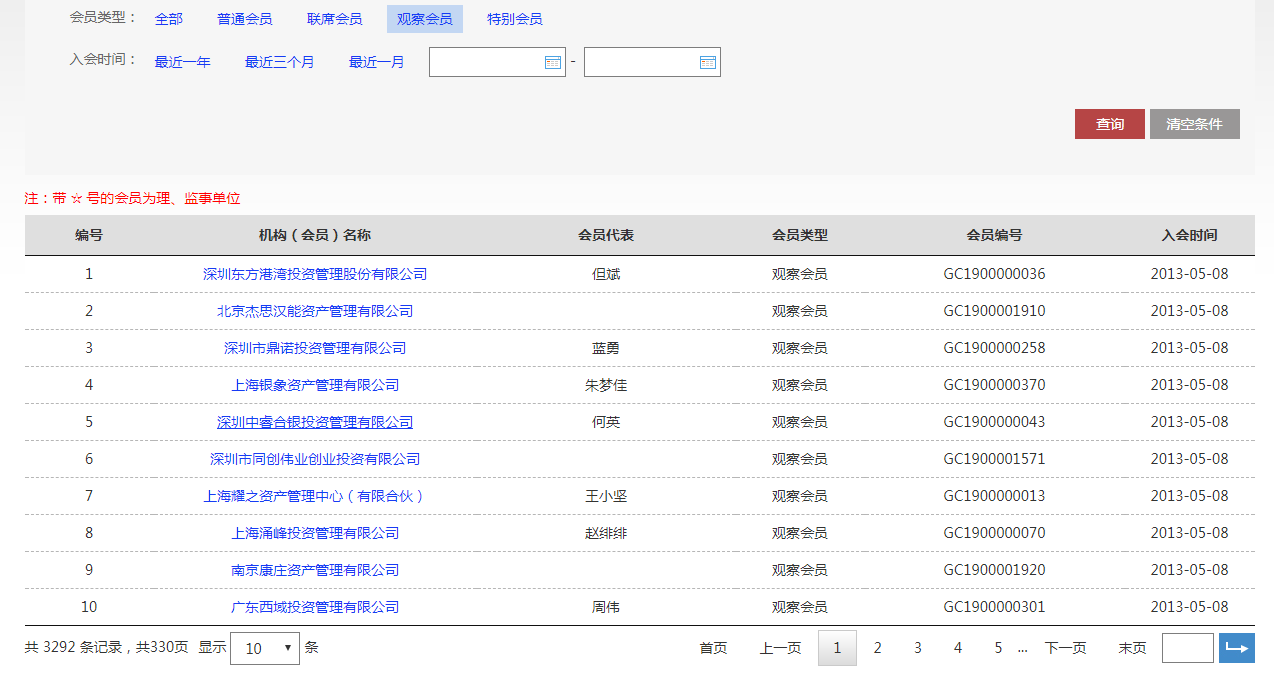Click representative name 赵绯绯
1274x674 pixels.
coord(606,533)
